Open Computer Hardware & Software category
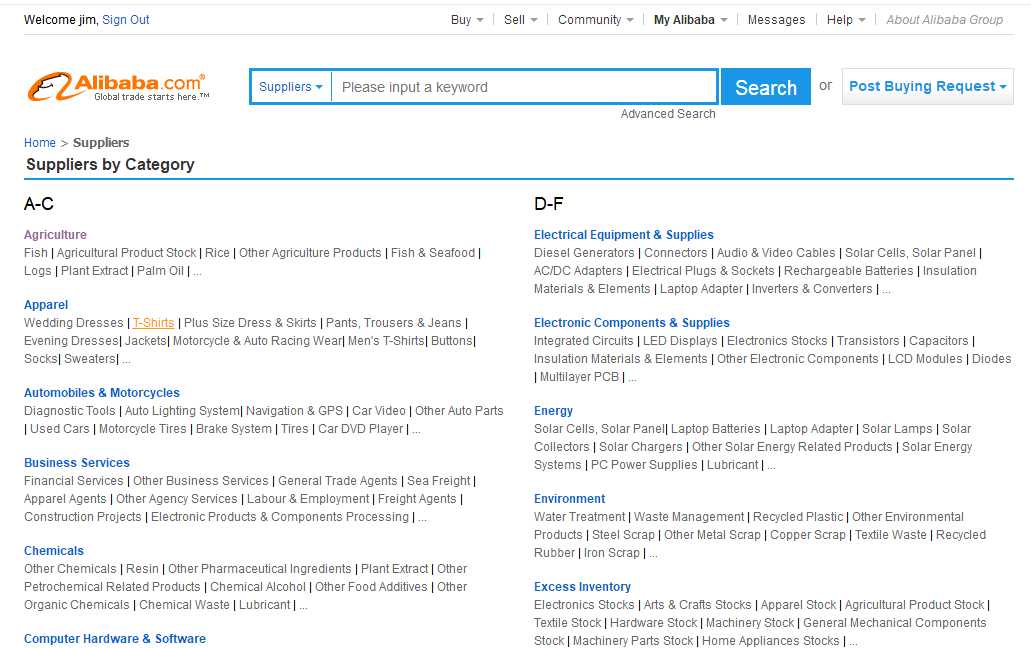Image resolution: width=1031 pixels, height=648 pixels. coord(115,639)
